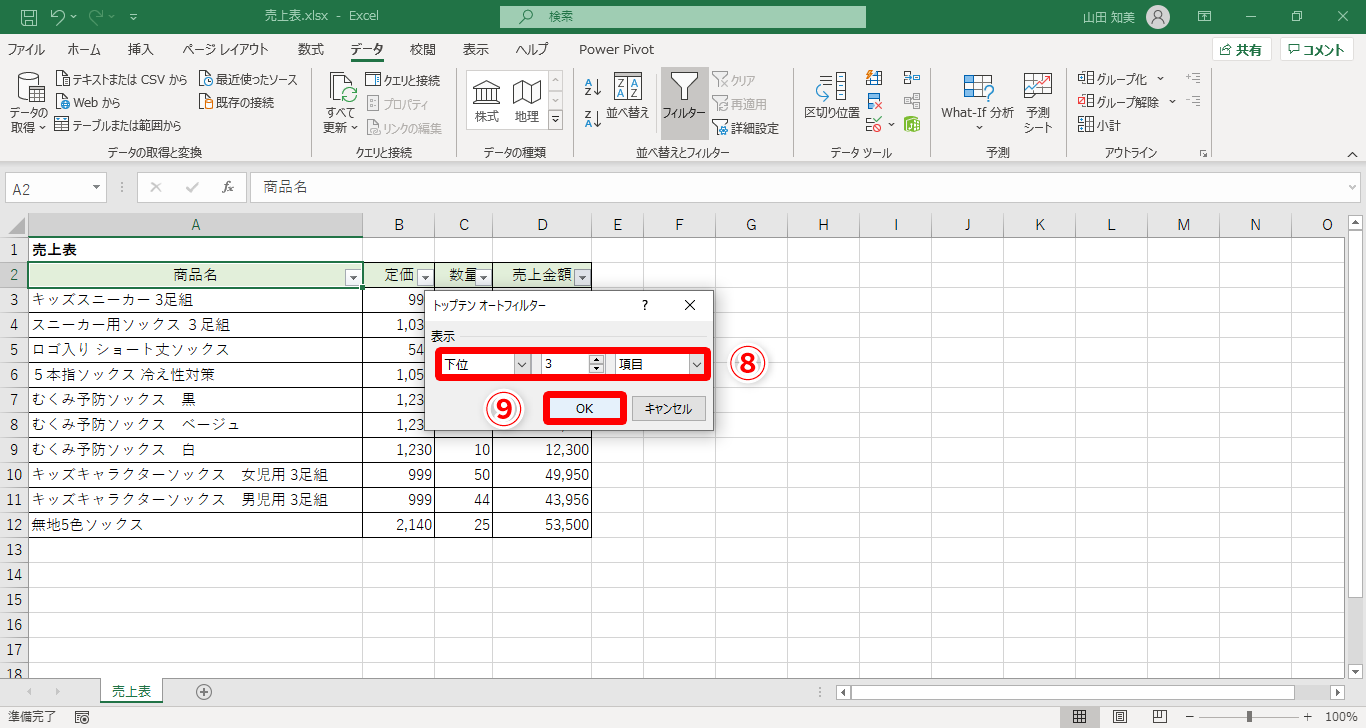Image resolution: width=1366 pixels, height=728 pixels.
Task: Click the Undo arrow in the quick access toolbar
Action: (x=58, y=17)
